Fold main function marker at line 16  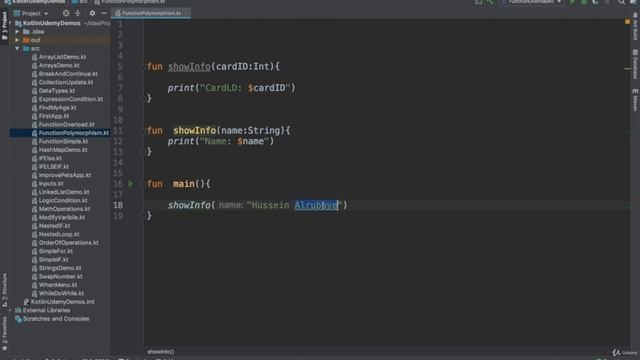coord(144,184)
